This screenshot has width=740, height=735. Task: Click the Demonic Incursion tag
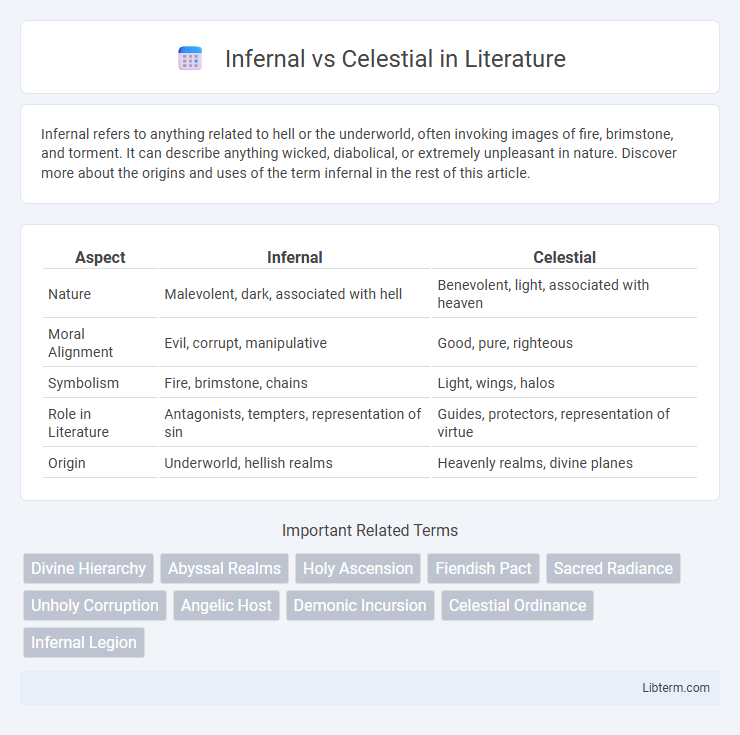(x=360, y=605)
